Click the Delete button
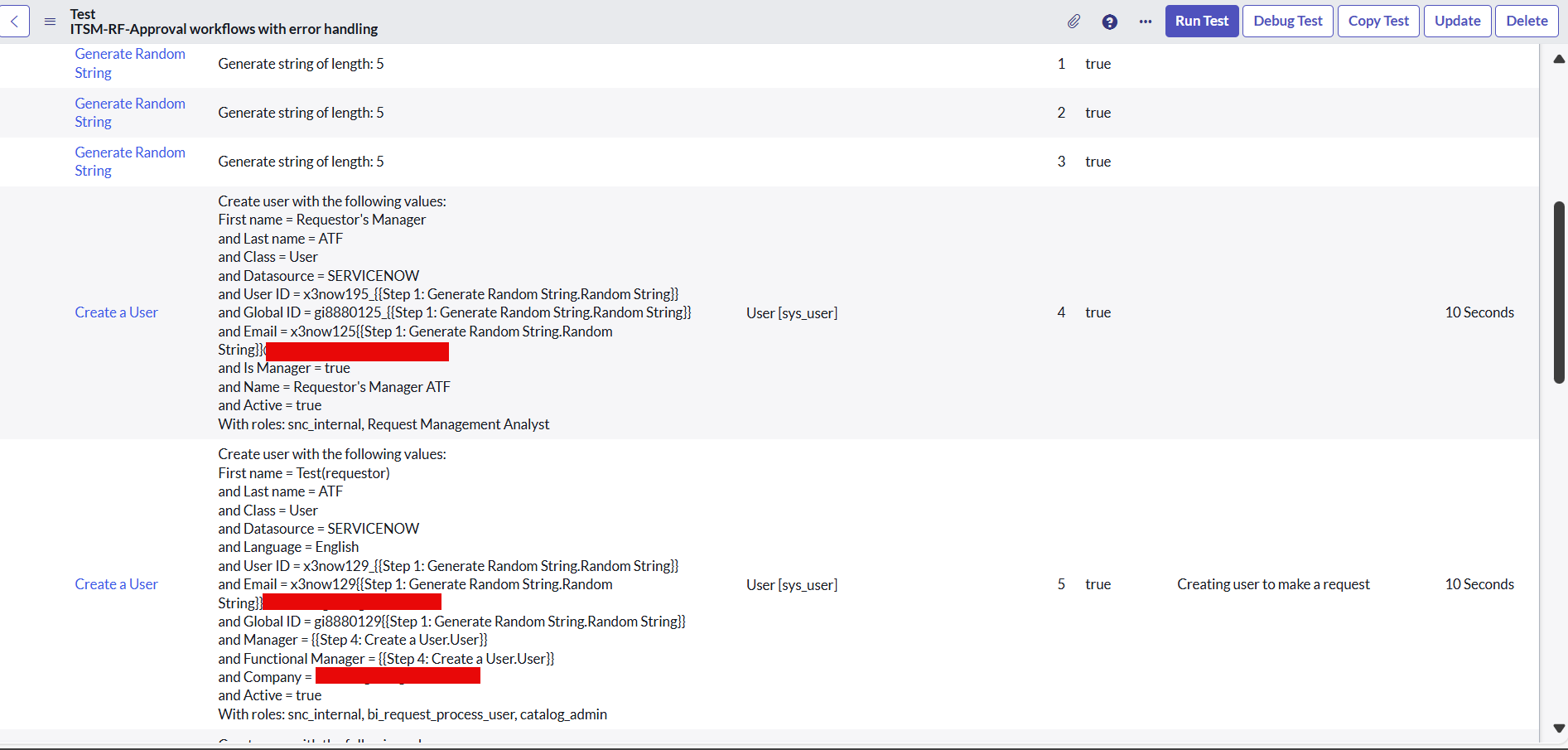 [1527, 22]
